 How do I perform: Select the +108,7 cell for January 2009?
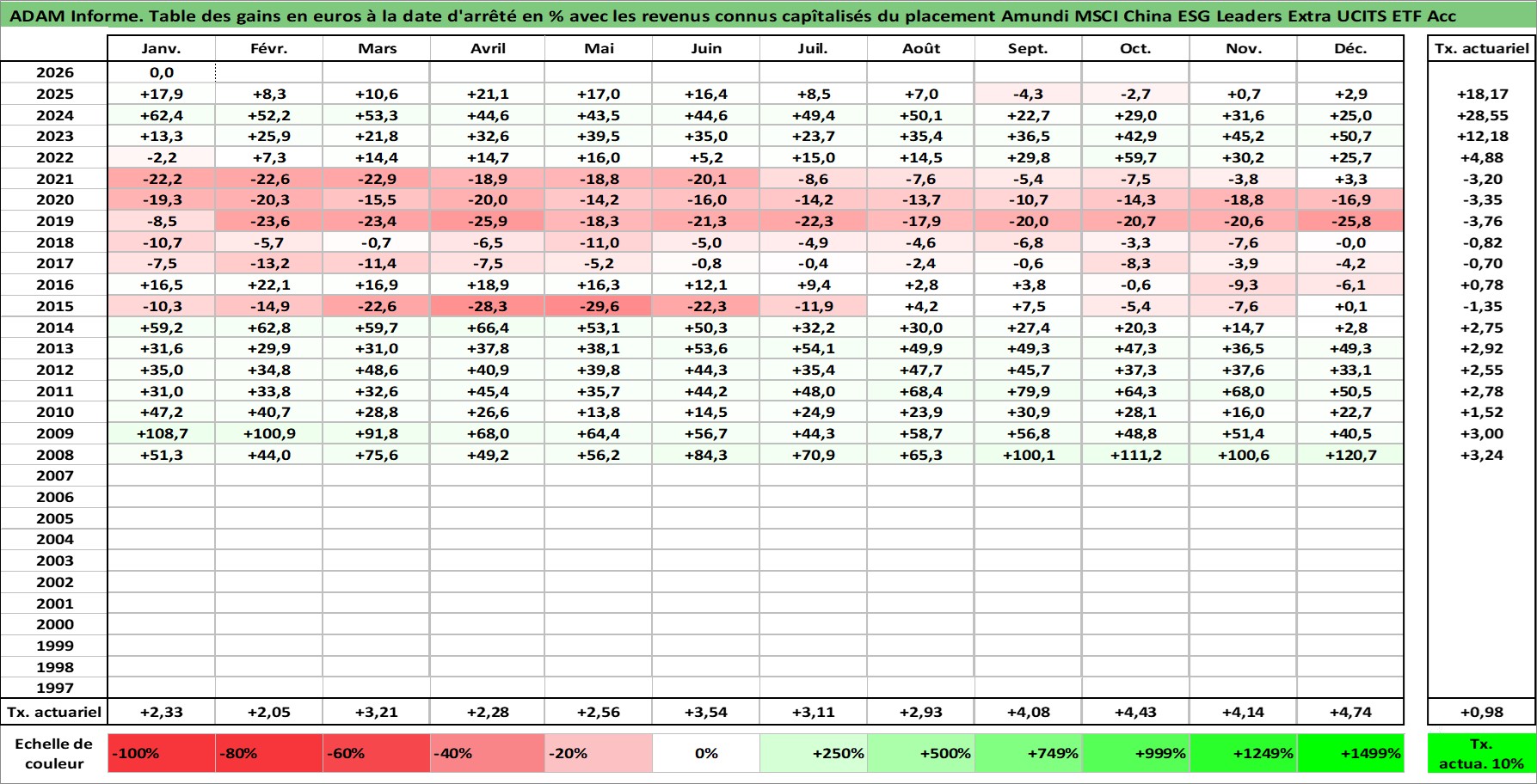[162, 433]
